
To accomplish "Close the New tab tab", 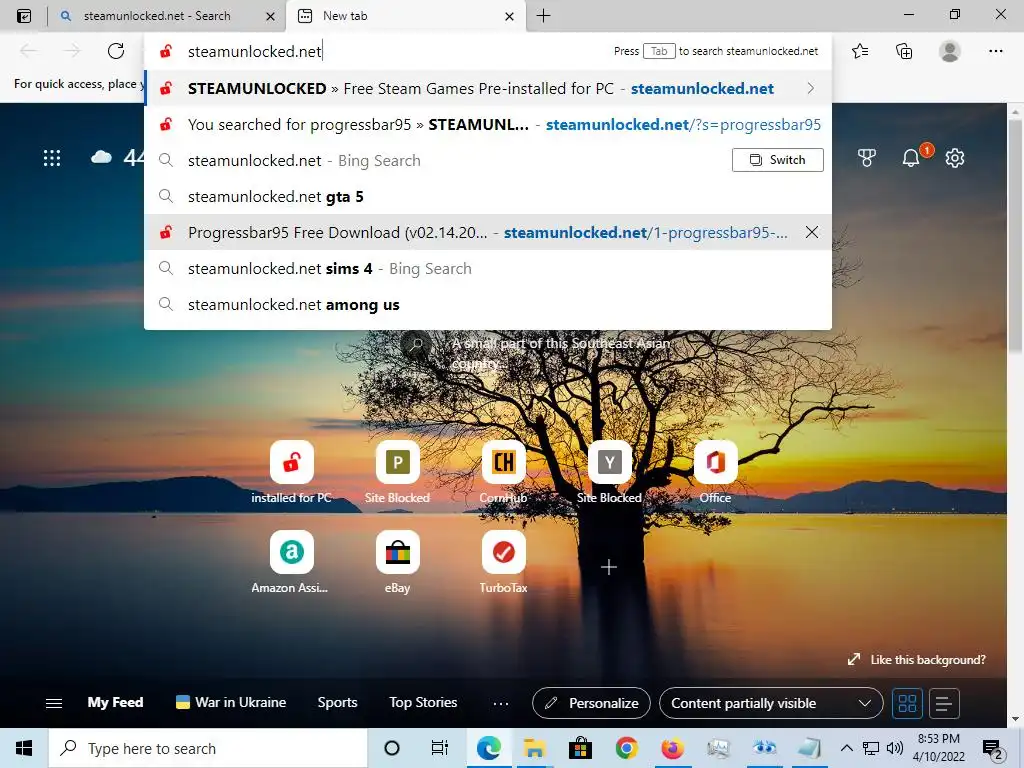I will pyautogui.click(x=509, y=16).
